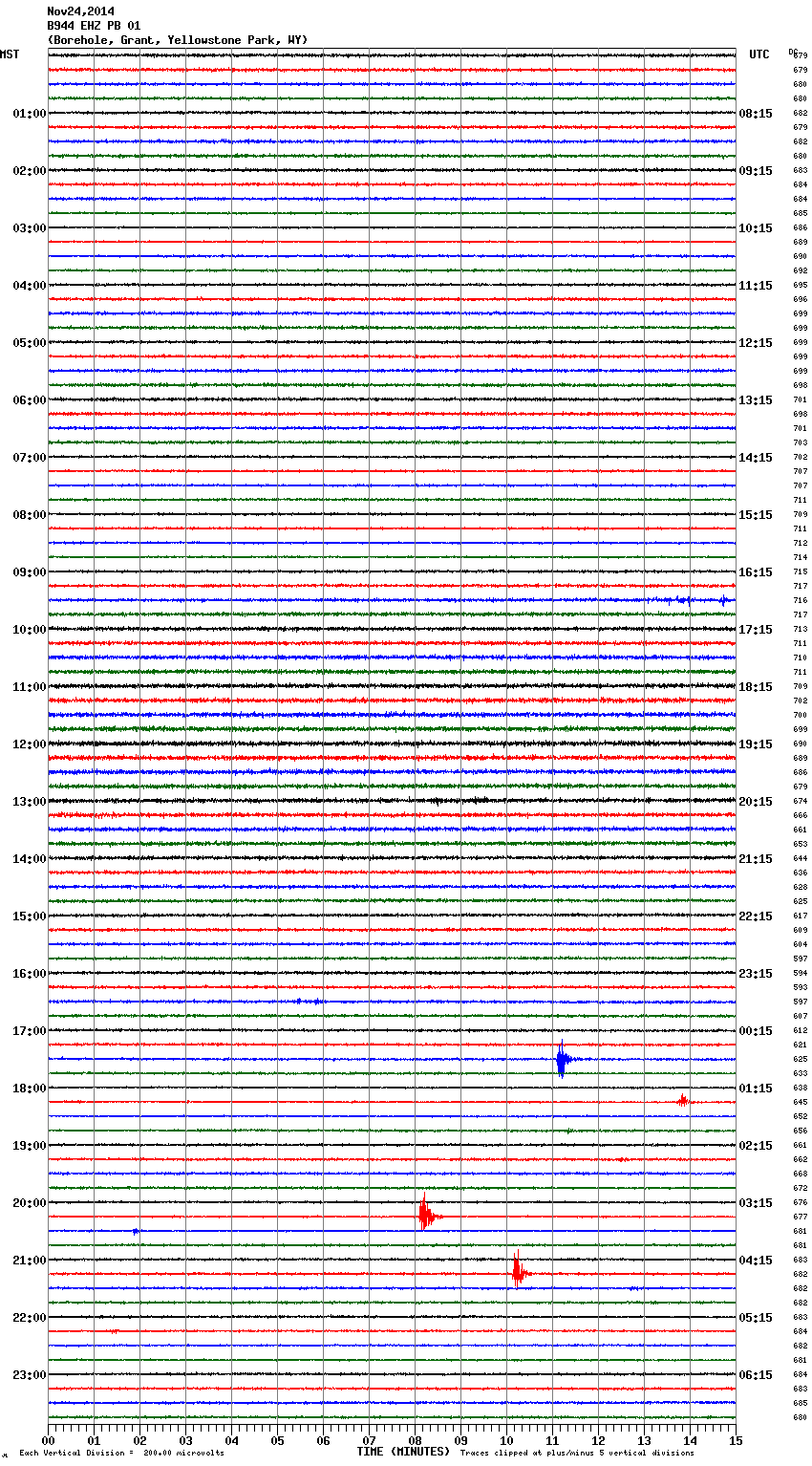Click the 20:15 UTC time label
This screenshot has width=812, height=1466.
(x=756, y=802)
